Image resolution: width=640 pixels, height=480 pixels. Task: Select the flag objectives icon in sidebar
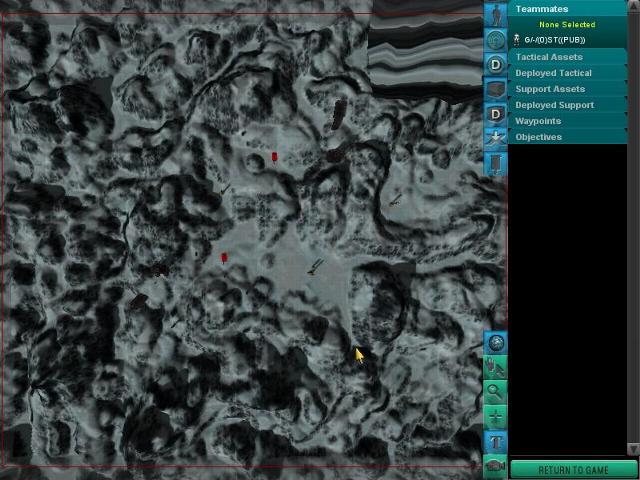[x=496, y=164]
